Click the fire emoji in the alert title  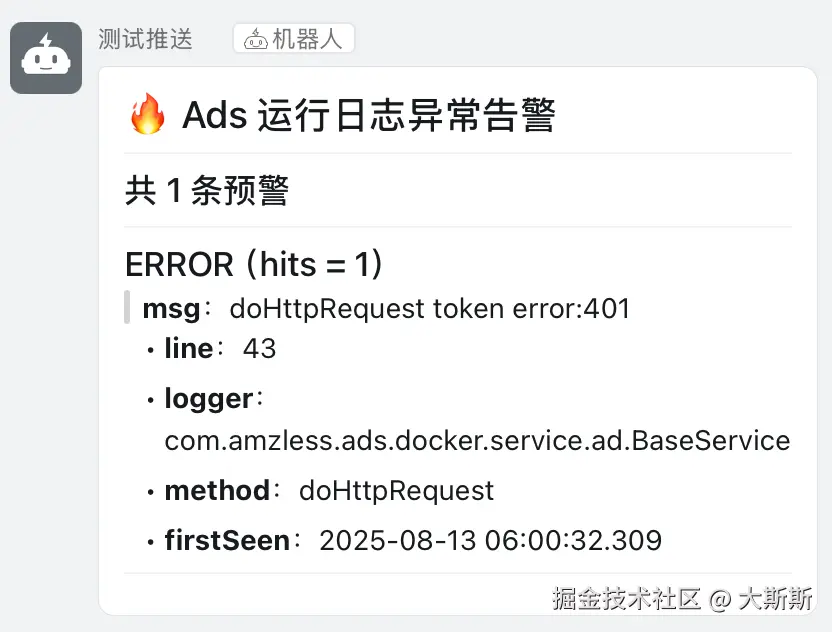(x=148, y=116)
